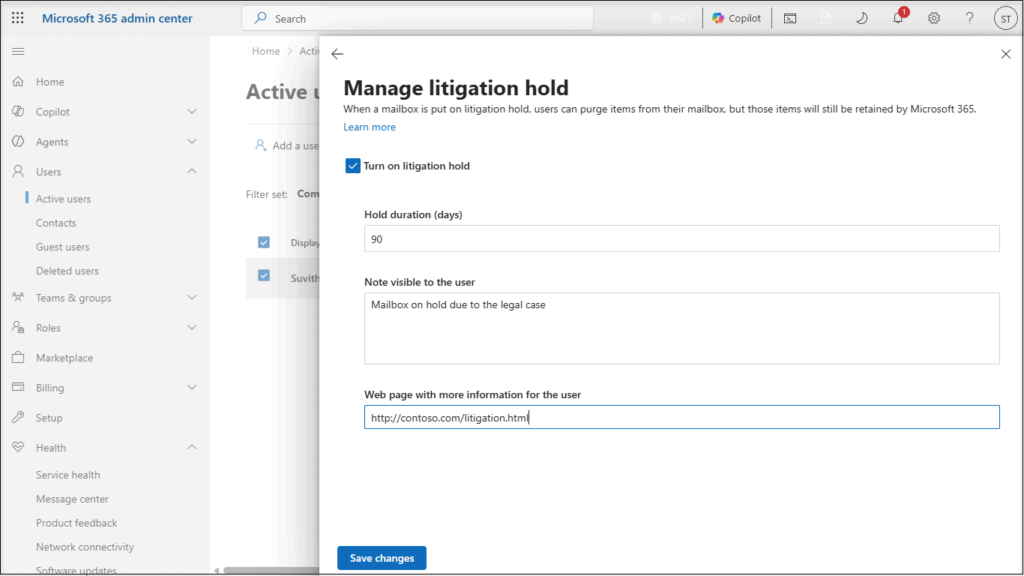Click the web page URL field
This screenshot has width=1024, height=576.
point(682,417)
